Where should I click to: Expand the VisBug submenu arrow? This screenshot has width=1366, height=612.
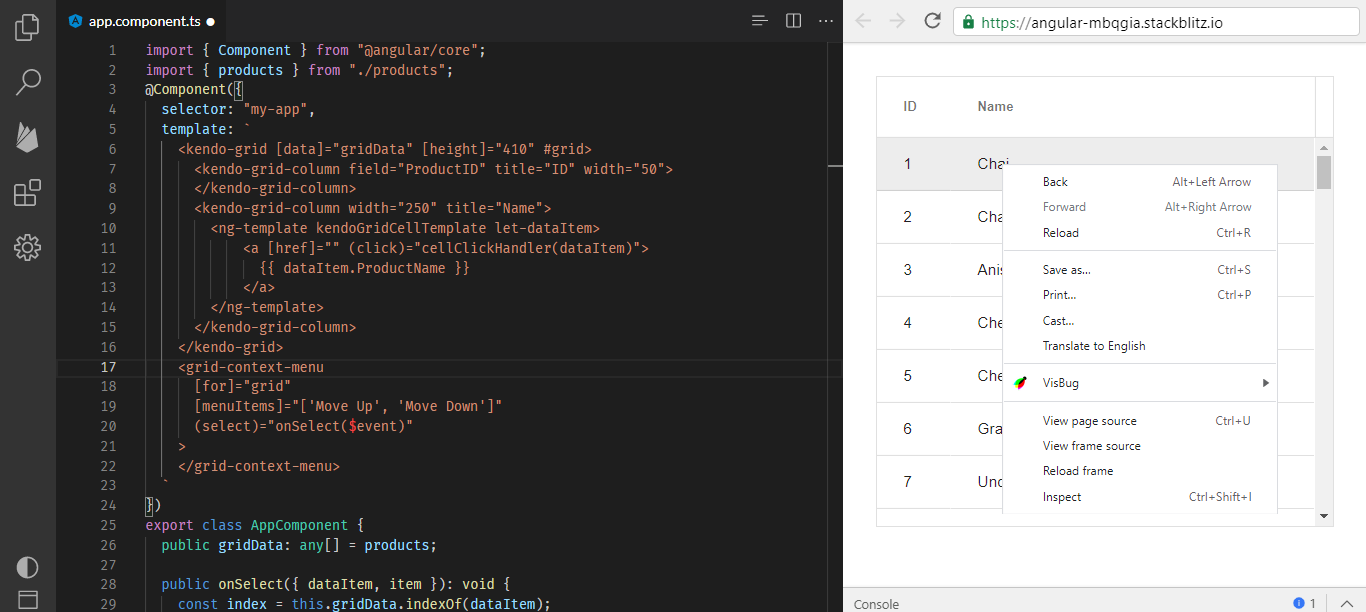click(x=1265, y=383)
